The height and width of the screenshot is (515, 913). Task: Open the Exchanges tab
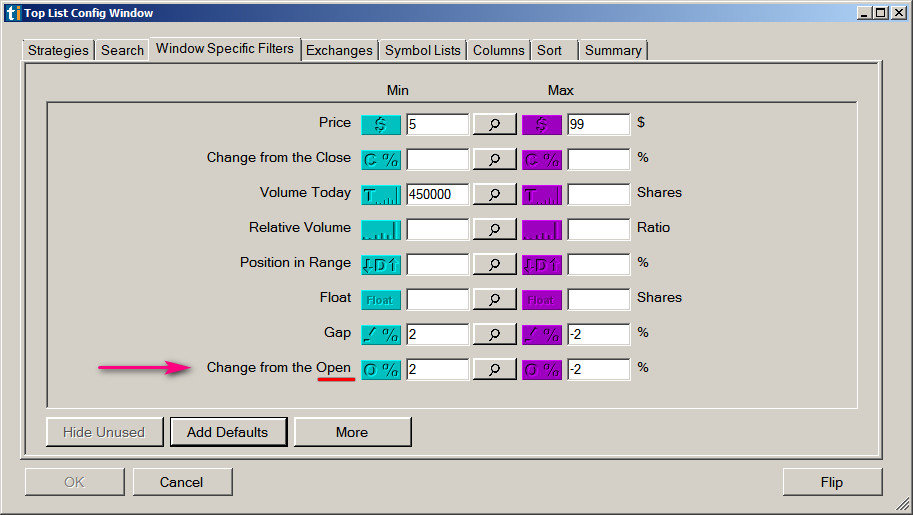coord(339,50)
